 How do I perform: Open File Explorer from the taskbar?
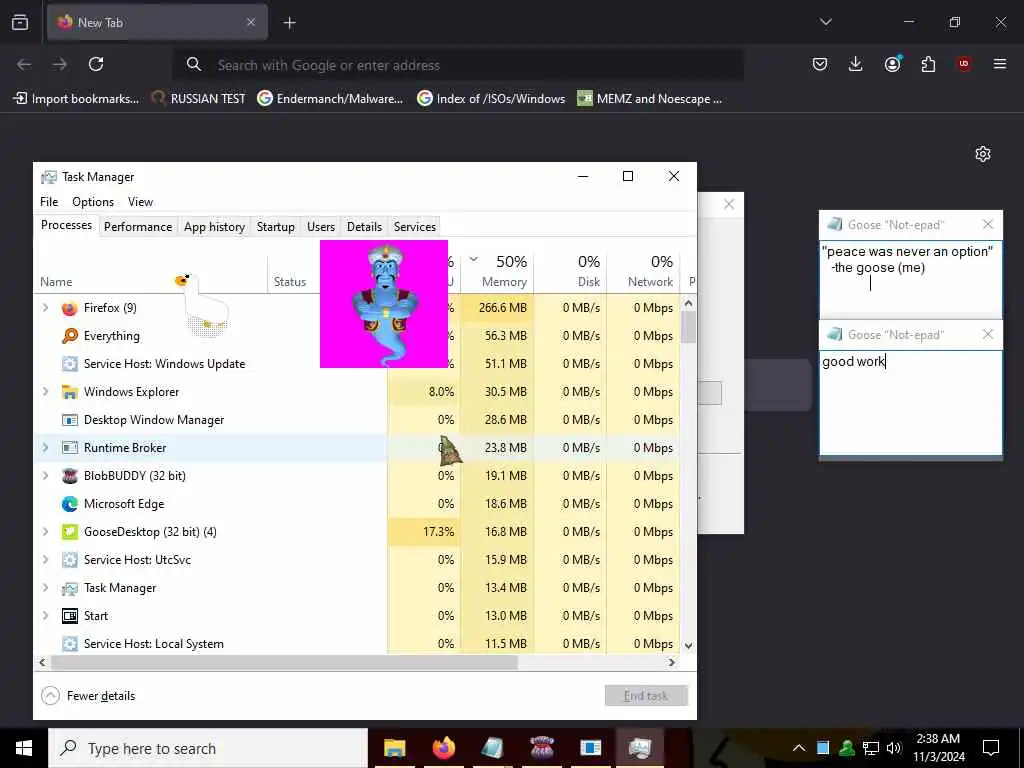click(394, 748)
